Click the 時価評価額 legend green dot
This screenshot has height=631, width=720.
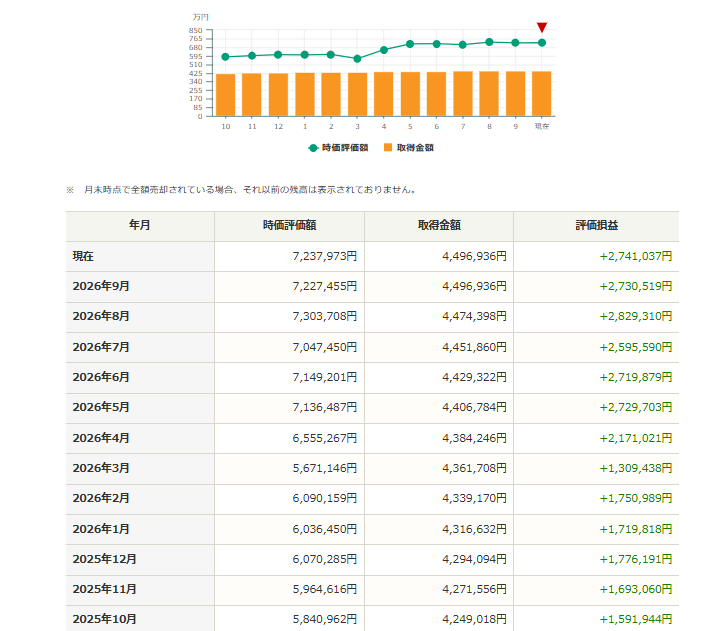pyautogui.click(x=313, y=148)
